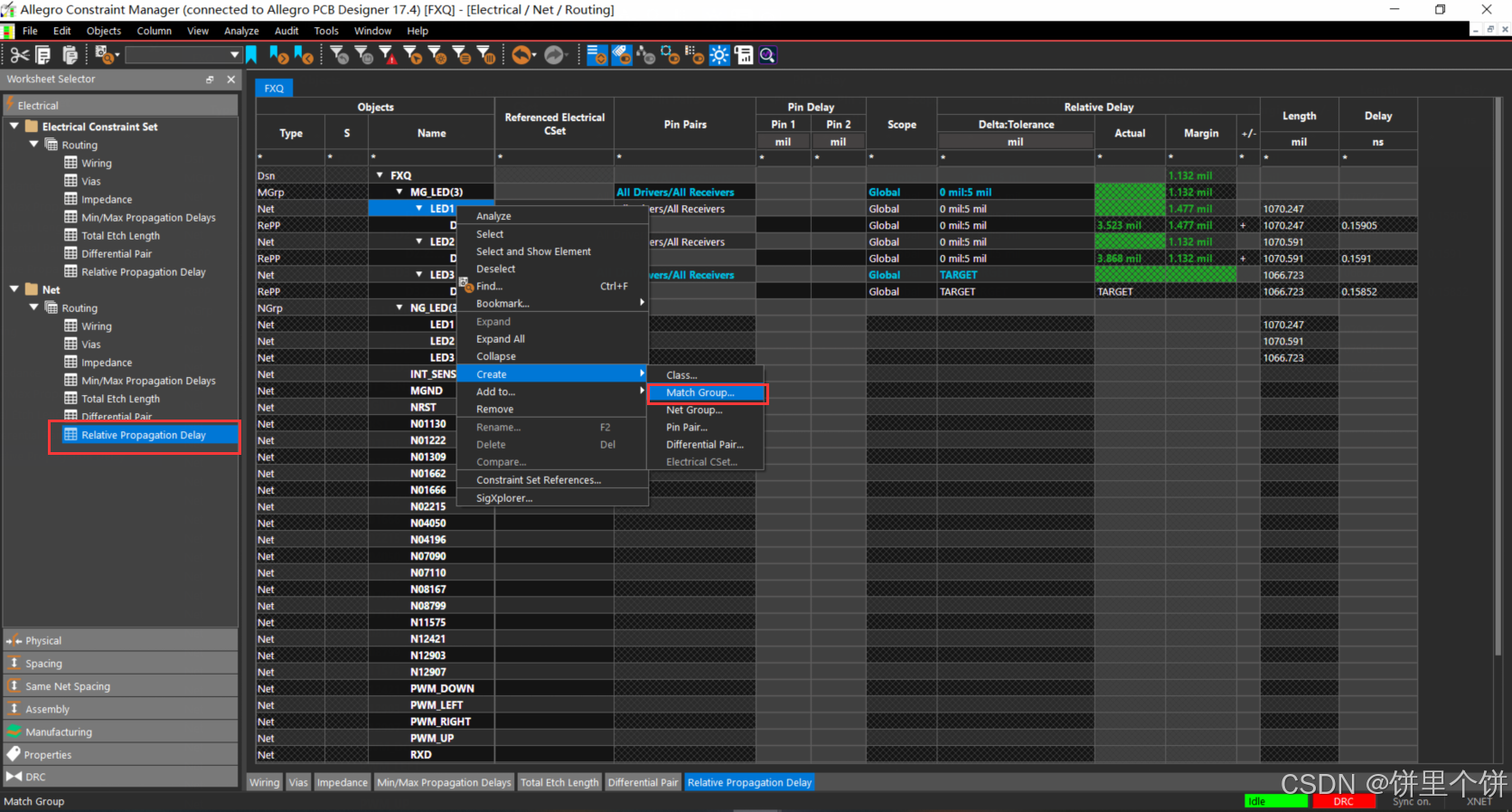Image resolution: width=1512 pixels, height=812 pixels.
Task: Click the Name filter field under Objects
Action: (431, 157)
